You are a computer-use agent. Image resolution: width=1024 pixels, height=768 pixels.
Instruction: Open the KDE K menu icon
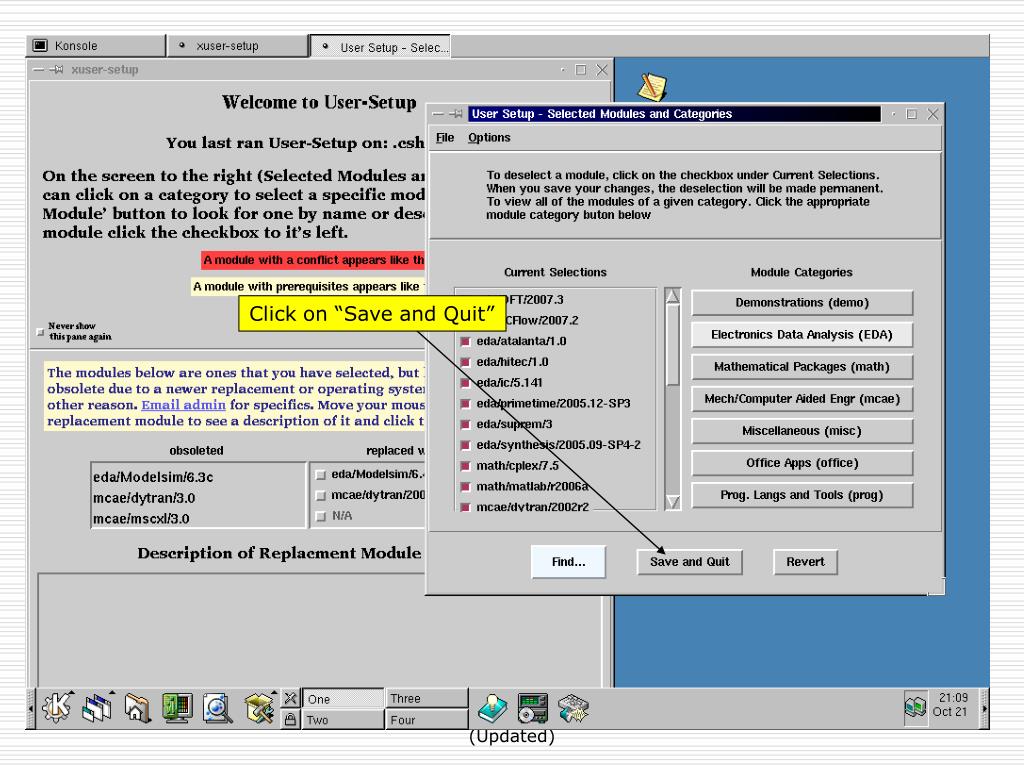point(57,708)
